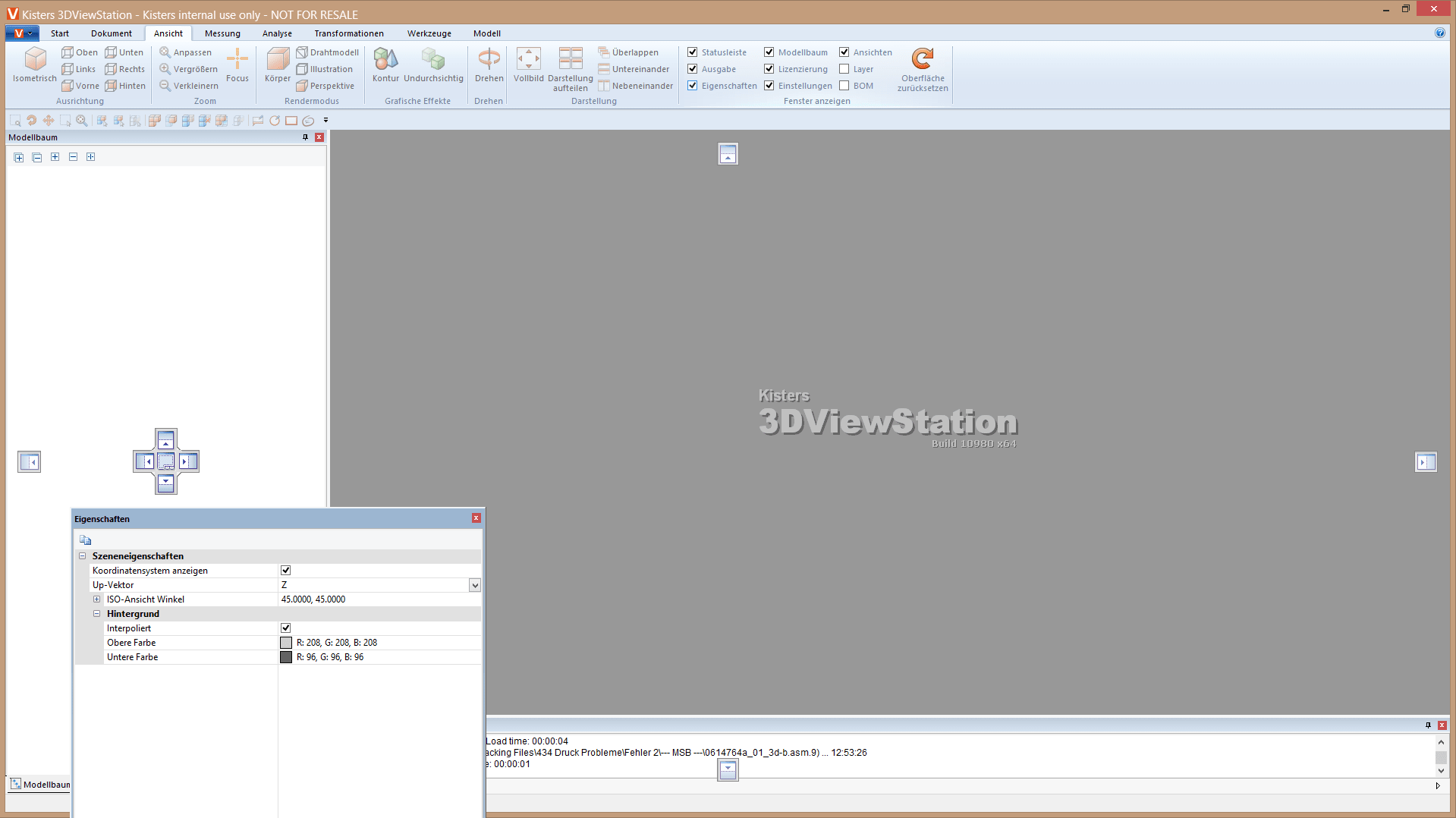This screenshot has width=1456, height=818.
Task: Toggle Koordinatensystem anzeigen checkbox
Action: (286, 571)
